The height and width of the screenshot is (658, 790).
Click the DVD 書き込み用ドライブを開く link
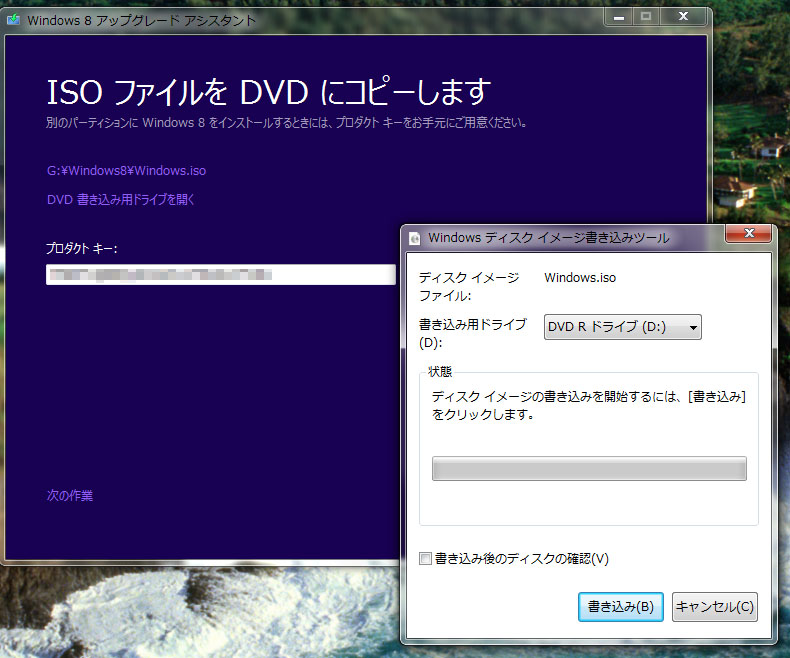120,200
